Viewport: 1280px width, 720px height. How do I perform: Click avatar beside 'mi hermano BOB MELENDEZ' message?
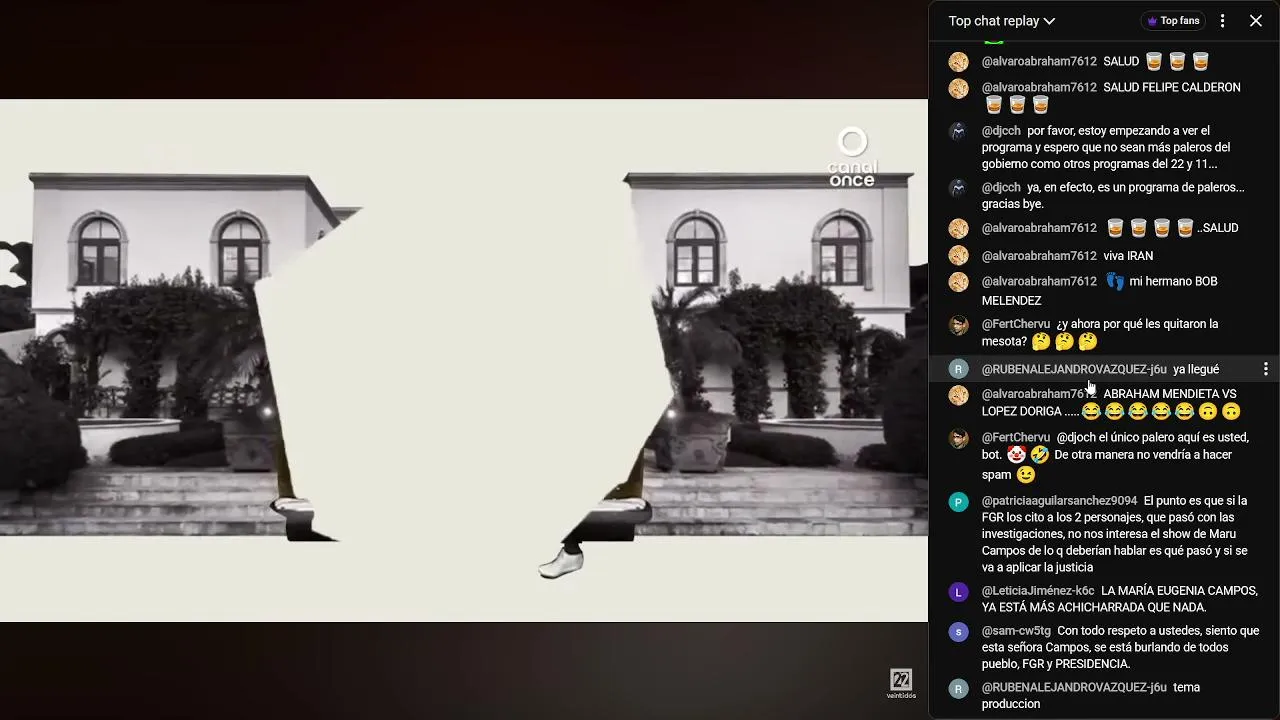pyautogui.click(x=958, y=282)
